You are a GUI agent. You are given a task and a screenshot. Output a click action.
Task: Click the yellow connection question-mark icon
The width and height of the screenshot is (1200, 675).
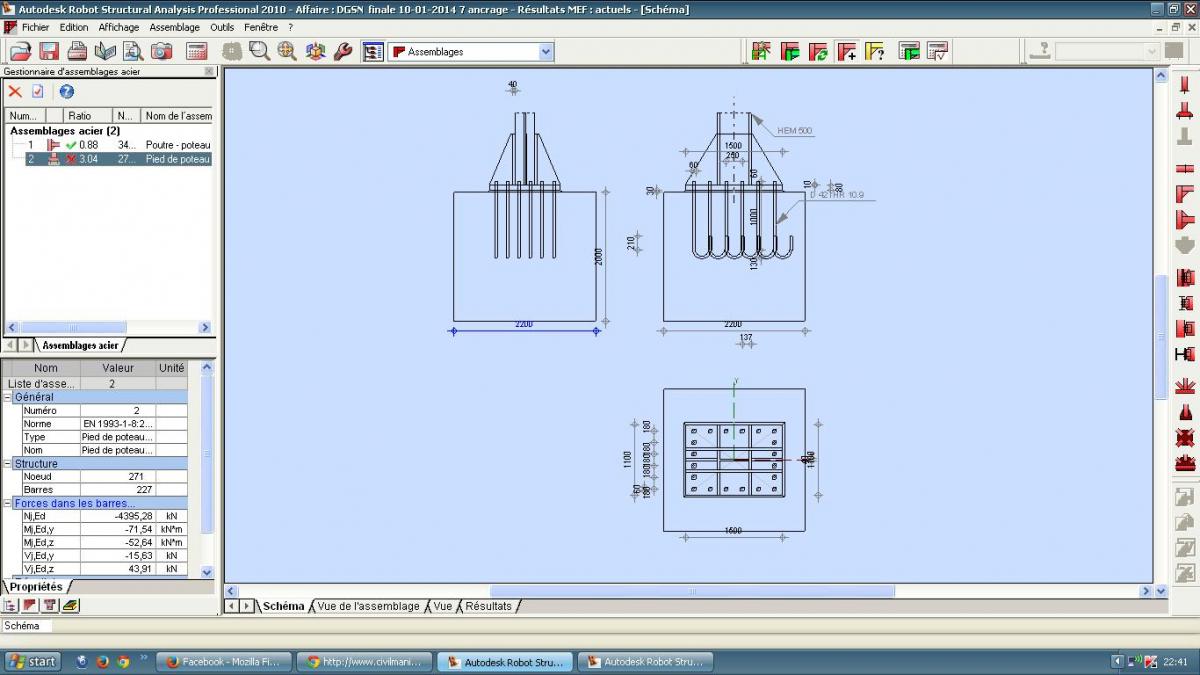875,51
